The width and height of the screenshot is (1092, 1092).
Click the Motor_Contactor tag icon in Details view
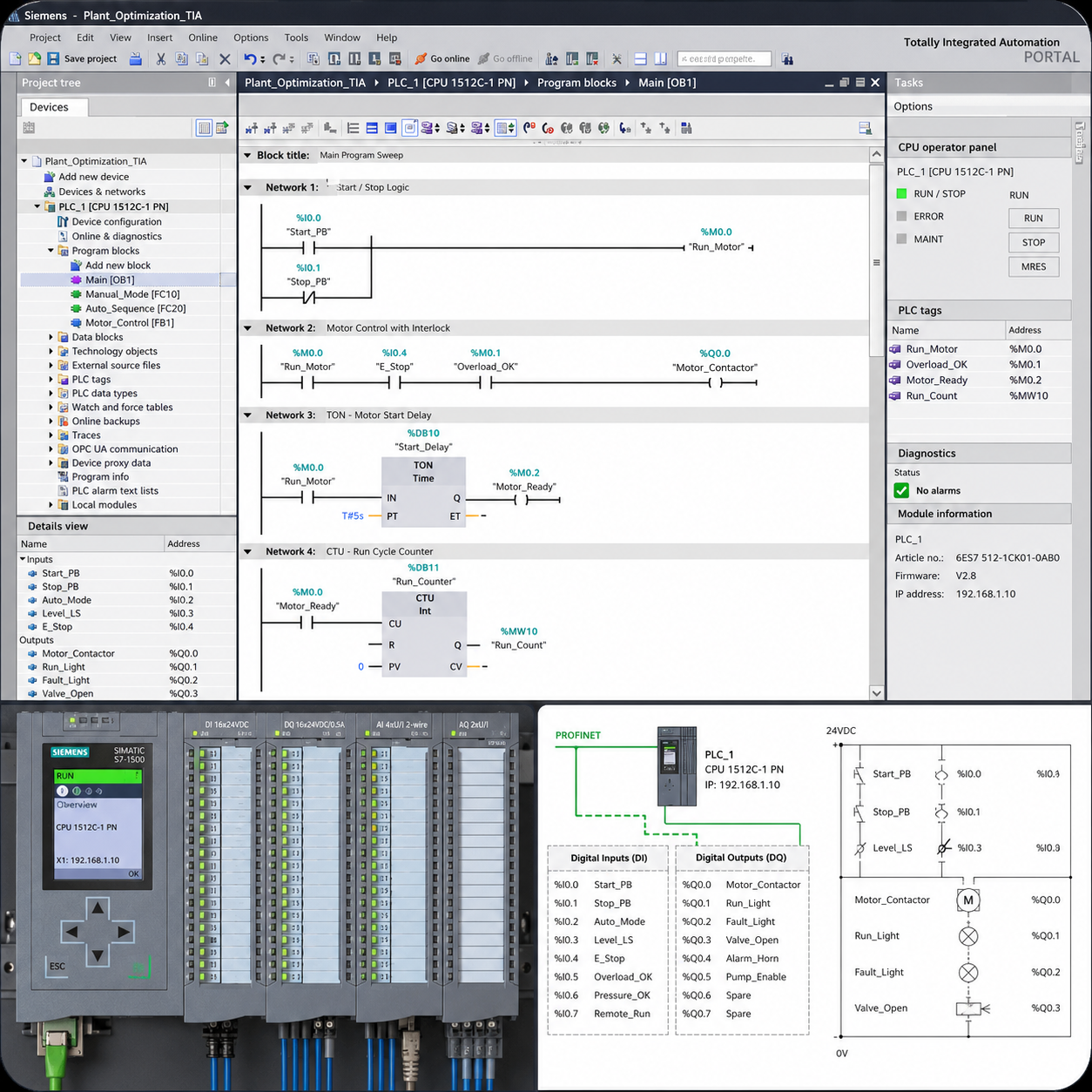click(32, 653)
